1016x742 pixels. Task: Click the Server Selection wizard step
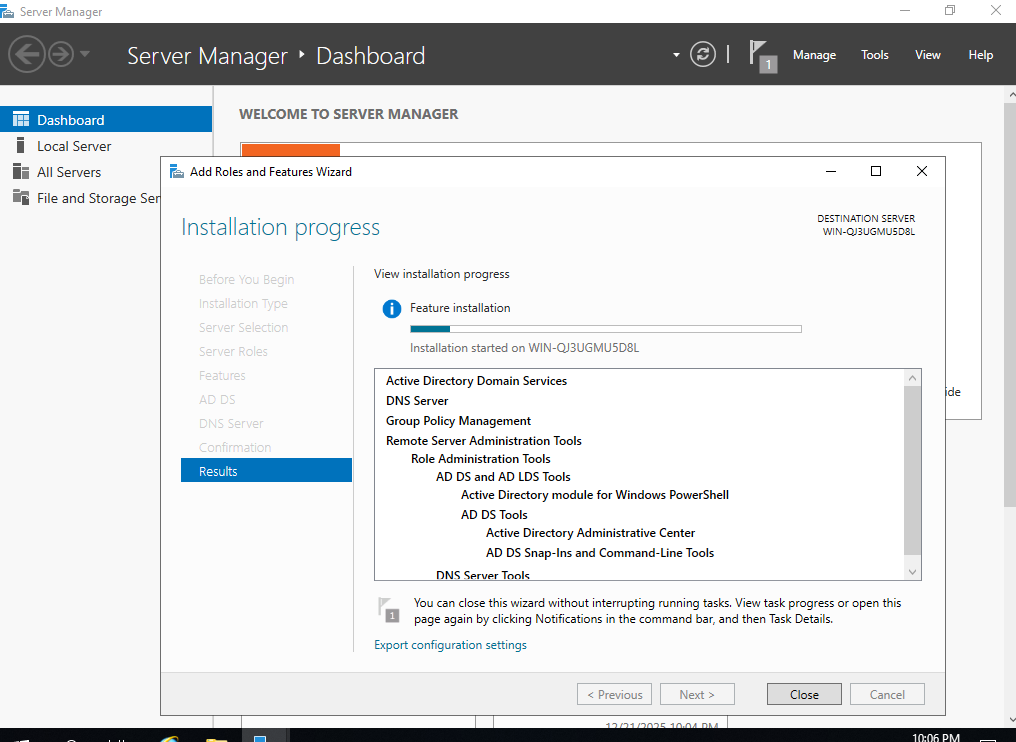[243, 327]
